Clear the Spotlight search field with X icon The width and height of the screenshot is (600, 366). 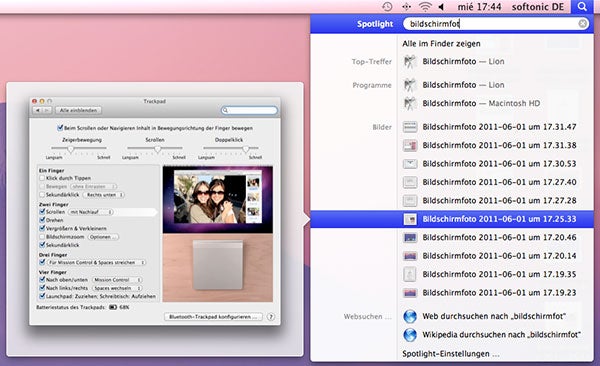coord(582,24)
